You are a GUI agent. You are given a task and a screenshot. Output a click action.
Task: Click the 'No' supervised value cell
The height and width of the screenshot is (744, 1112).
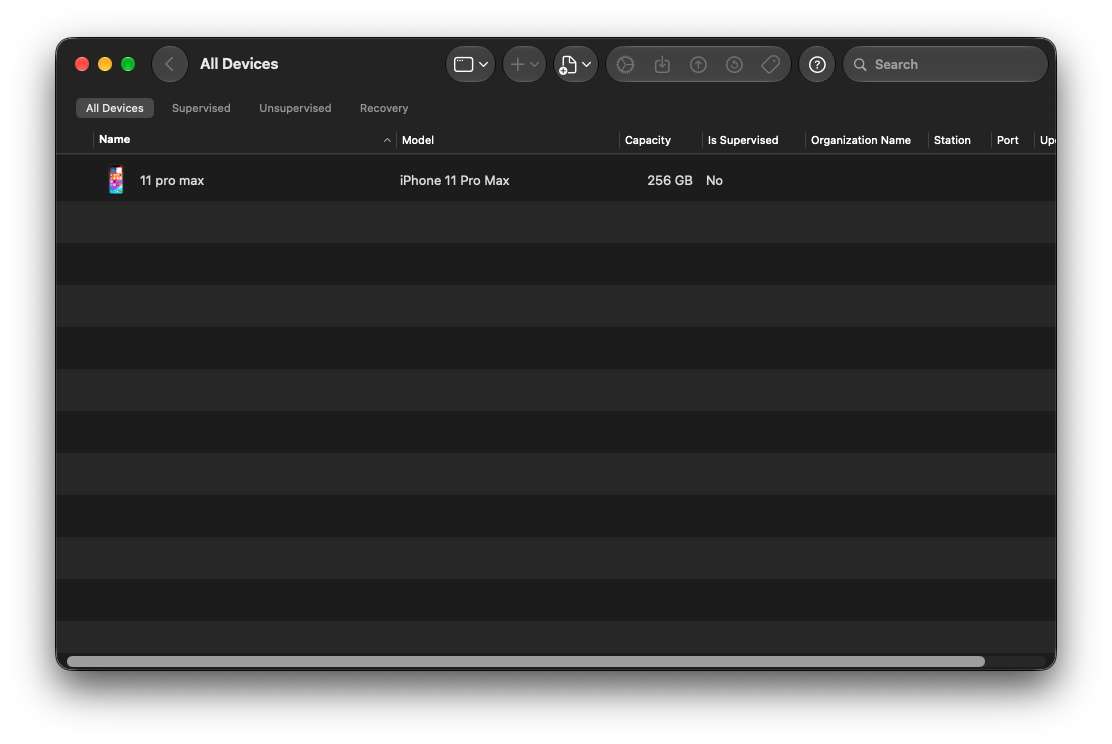714,180
